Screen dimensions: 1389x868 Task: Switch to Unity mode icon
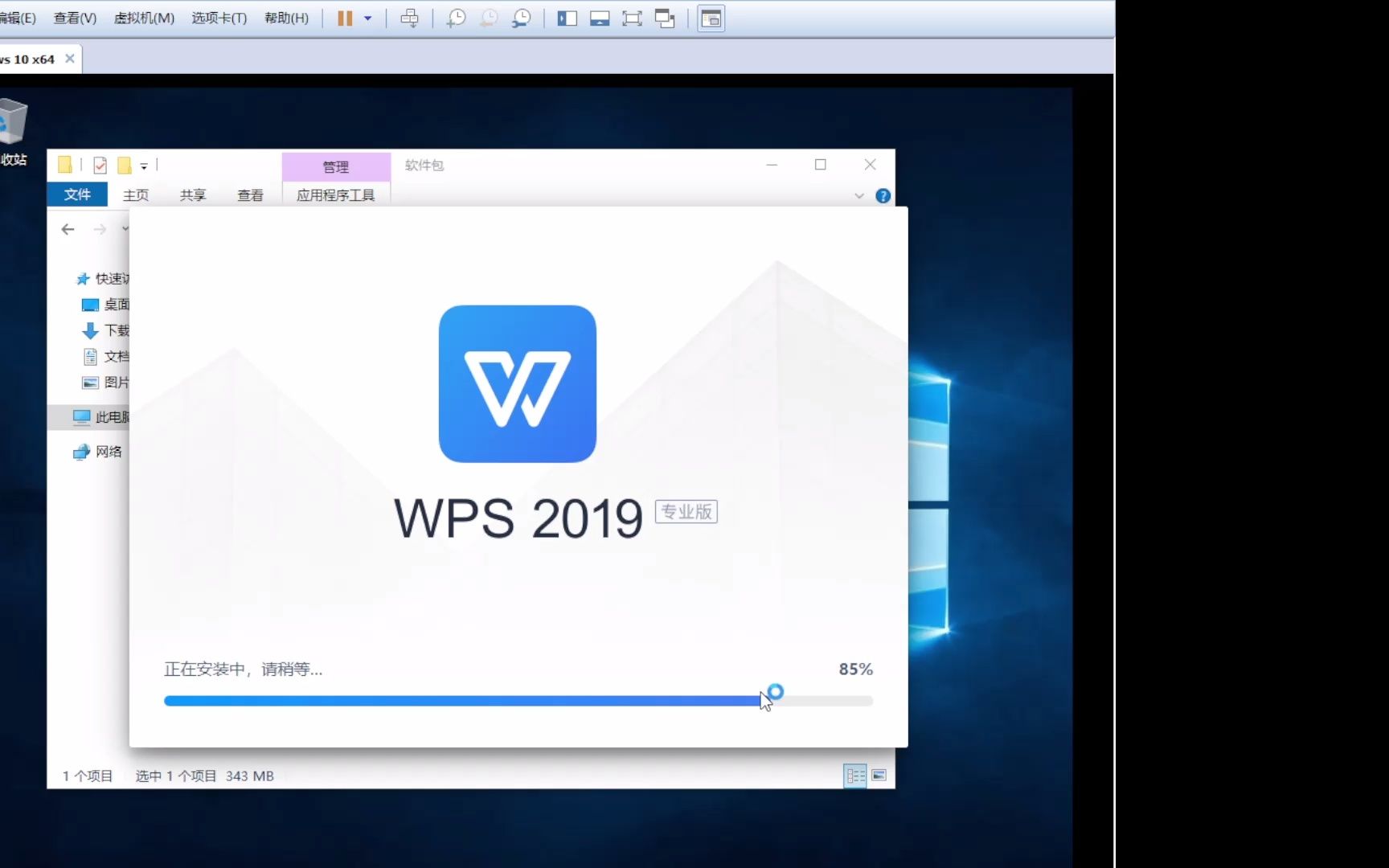click(665, 18)
